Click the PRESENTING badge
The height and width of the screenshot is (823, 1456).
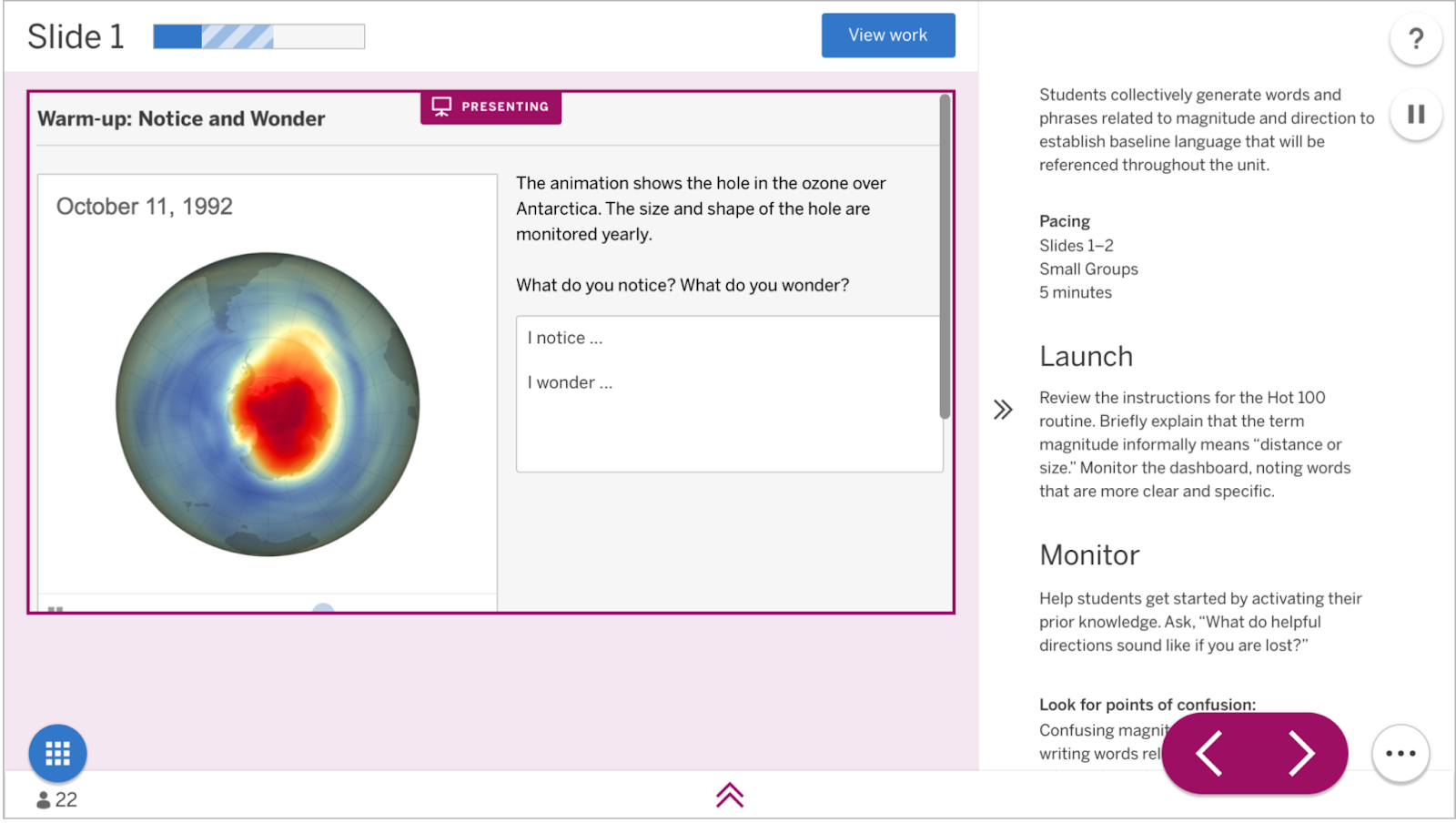(x=490, y=107)
